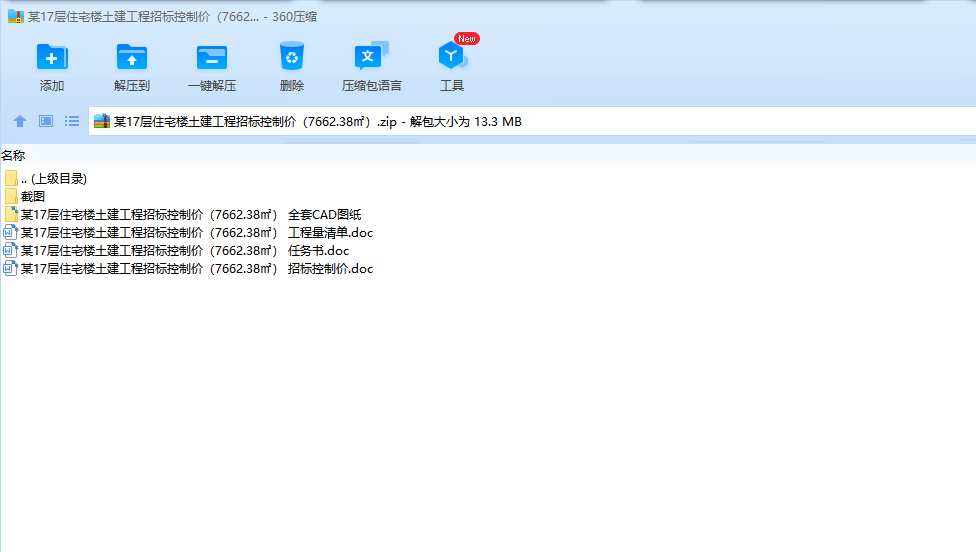
Task: Click the 360压缩 title bar app icon
Action: pos(16,16)
